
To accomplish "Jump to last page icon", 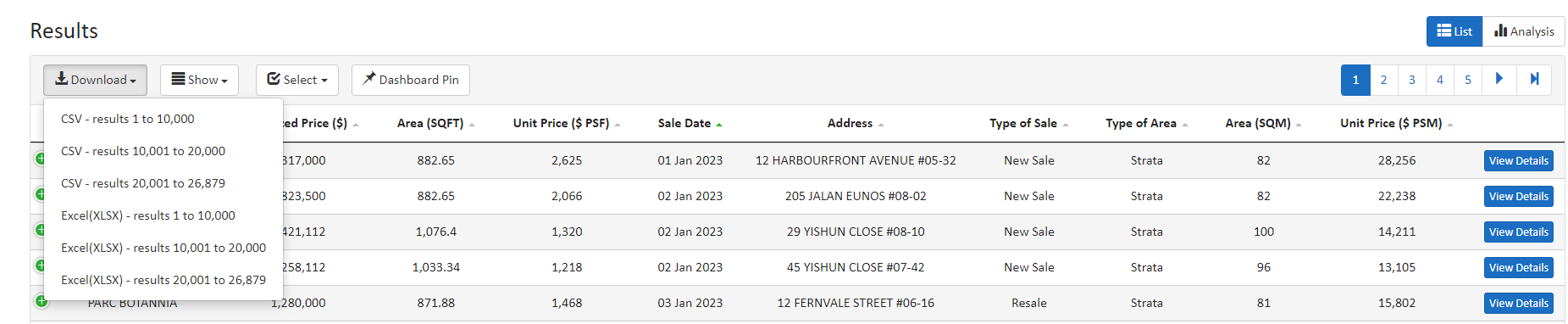I will tap(1534, 80).
